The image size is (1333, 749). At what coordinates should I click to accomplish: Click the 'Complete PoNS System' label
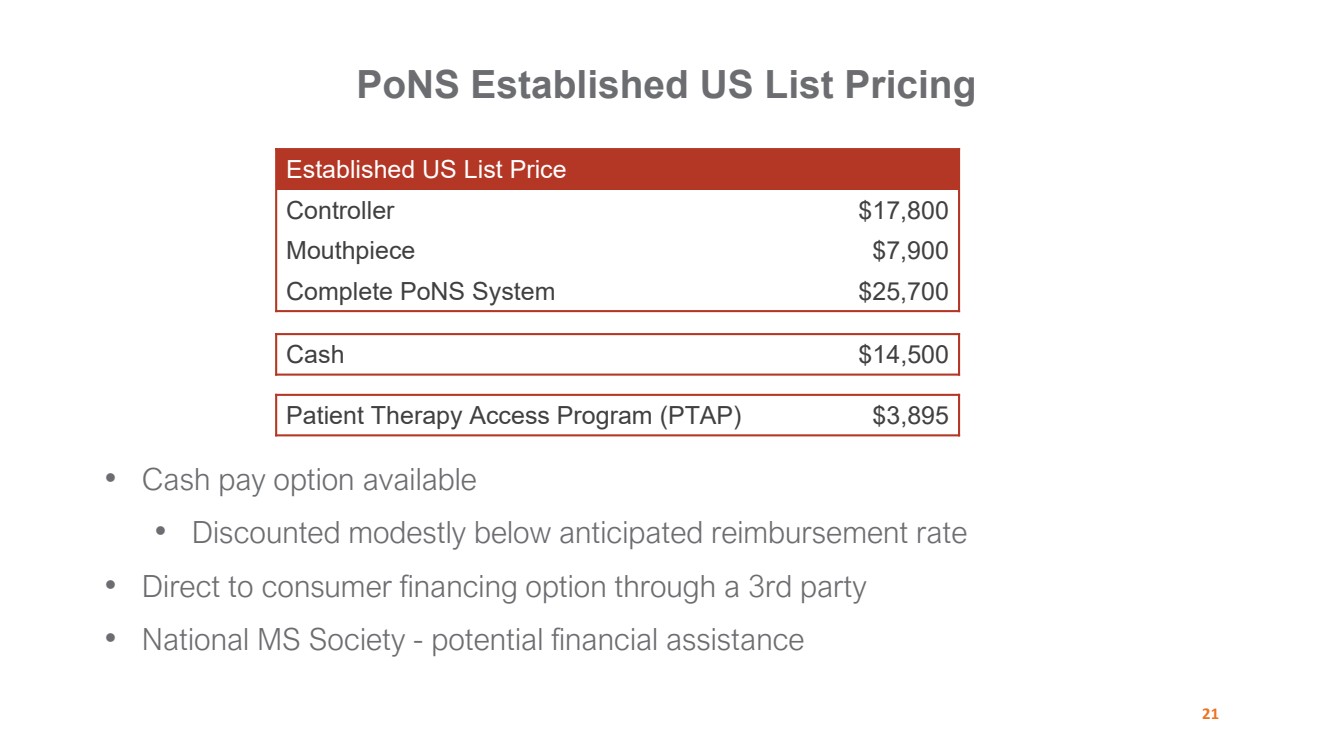point(420,292)
